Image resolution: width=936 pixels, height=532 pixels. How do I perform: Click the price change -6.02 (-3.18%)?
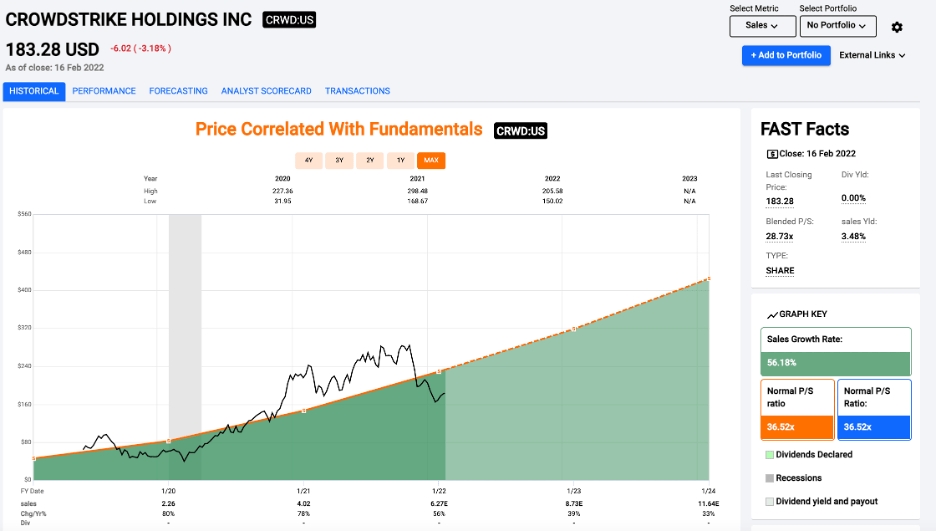pyautogui.click(x=141, y=49)
